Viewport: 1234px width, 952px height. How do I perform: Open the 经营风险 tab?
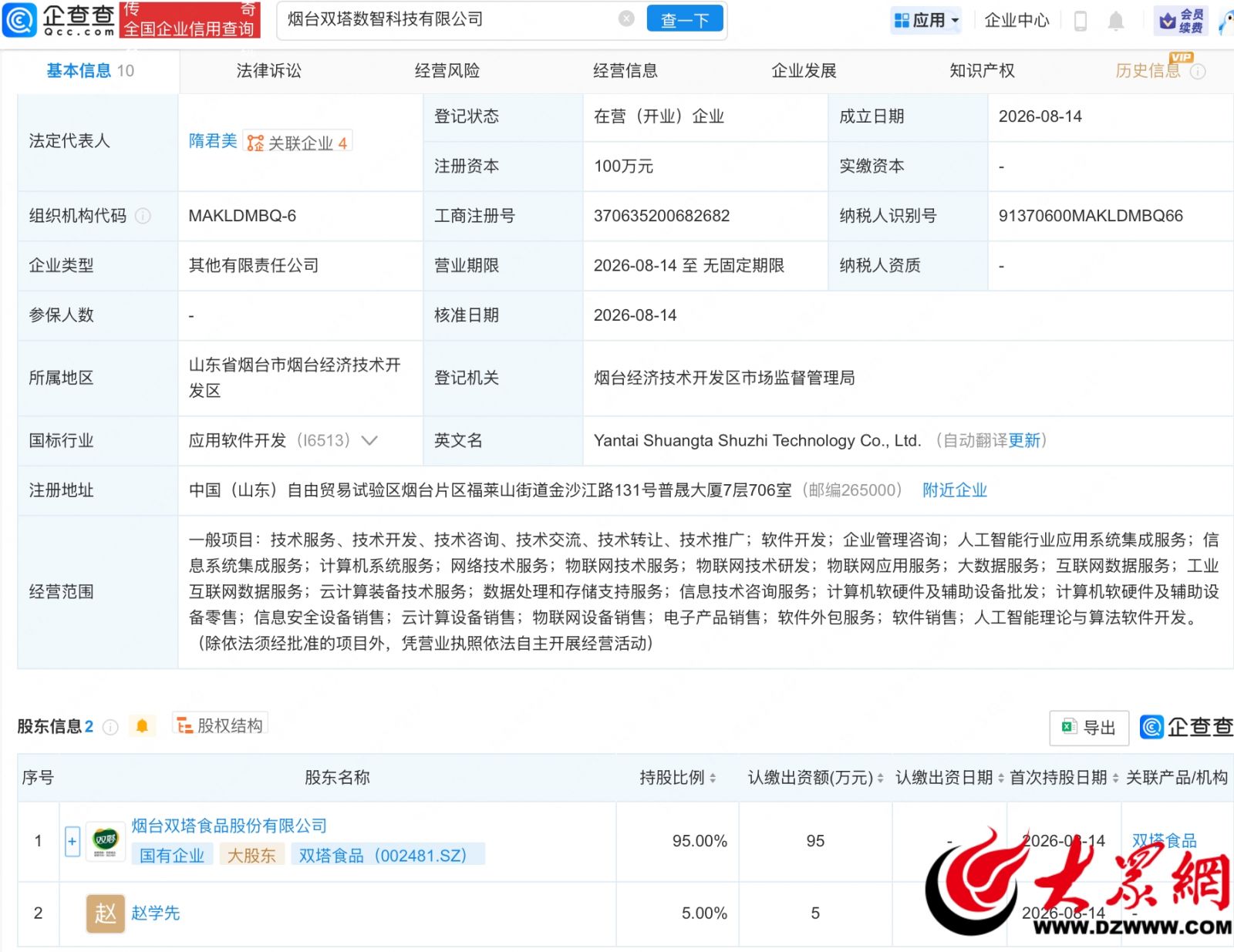click(x=447, y=71)
